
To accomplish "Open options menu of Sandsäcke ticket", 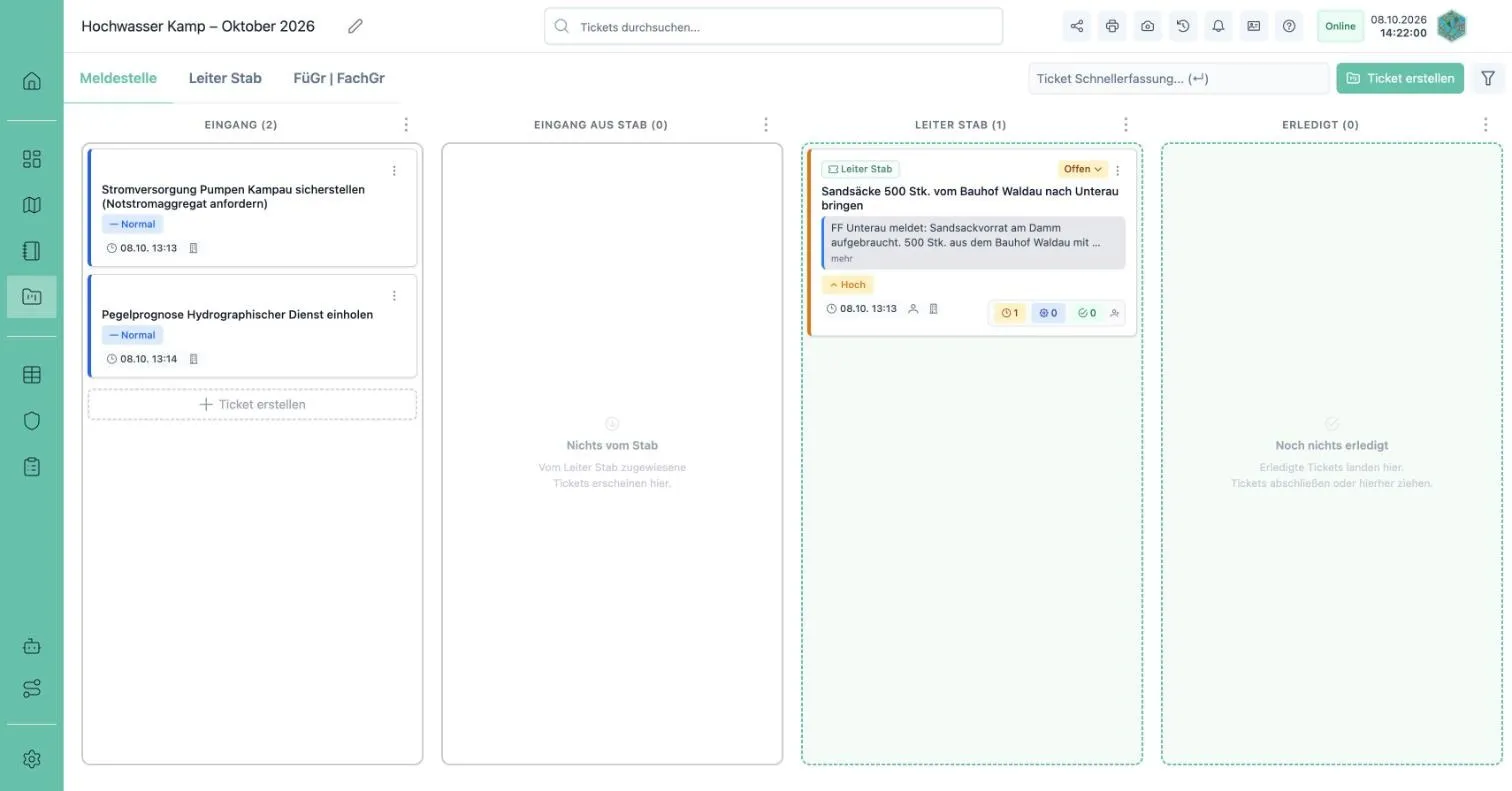I will 1118,170.
